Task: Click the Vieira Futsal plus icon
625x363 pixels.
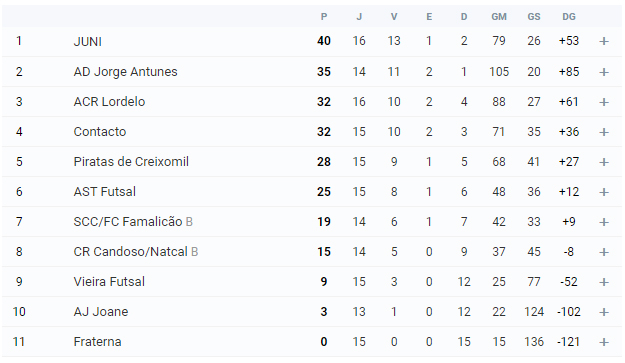Action: pos(603,282)
